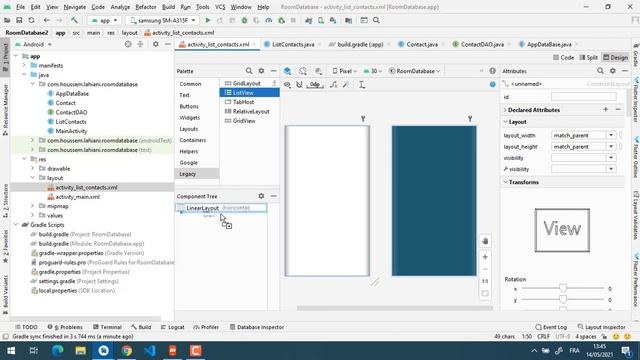
Task: Collapse the Transforms section
Action: click(505, 182)
